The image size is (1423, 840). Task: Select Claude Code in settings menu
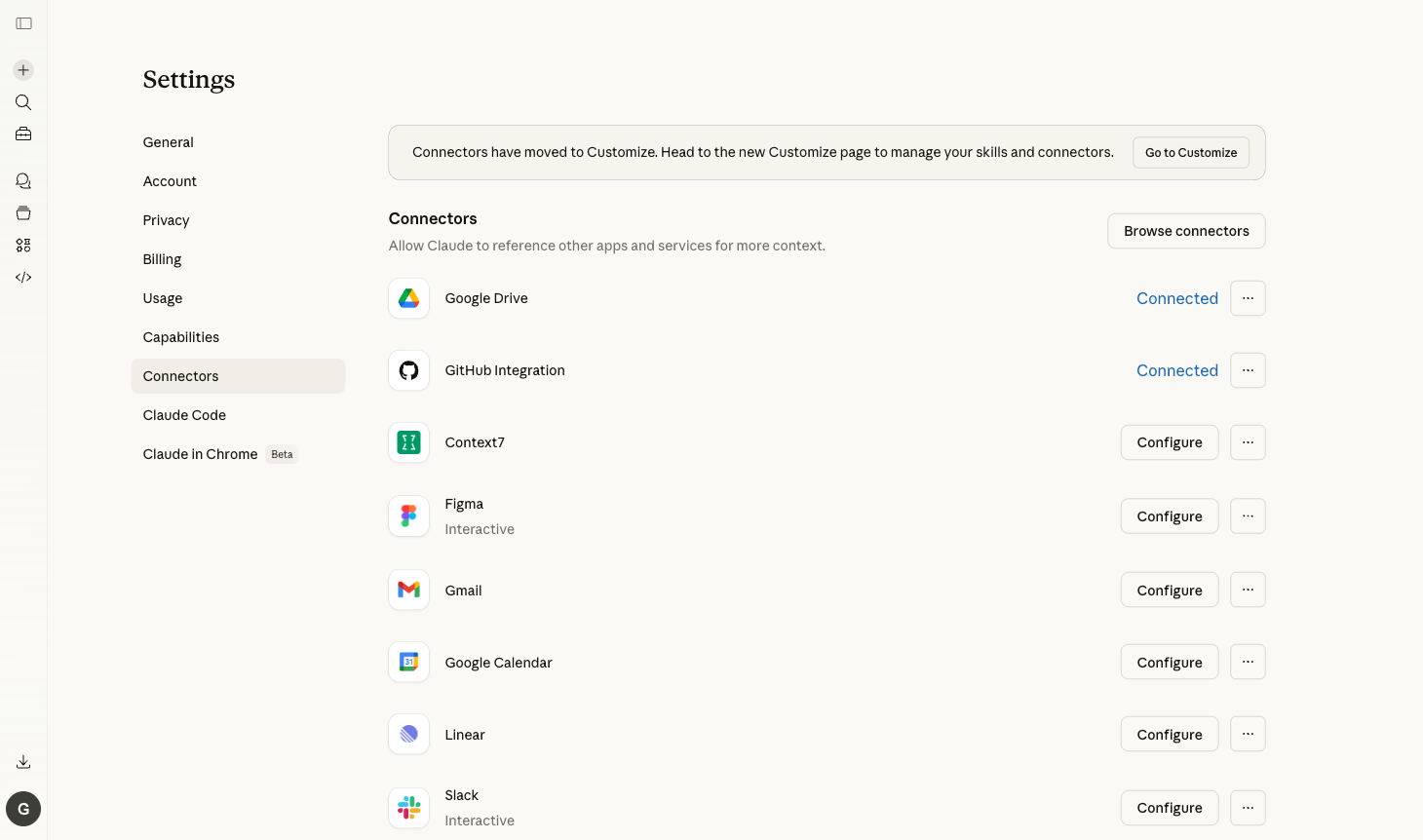click(x=184, y=415)
